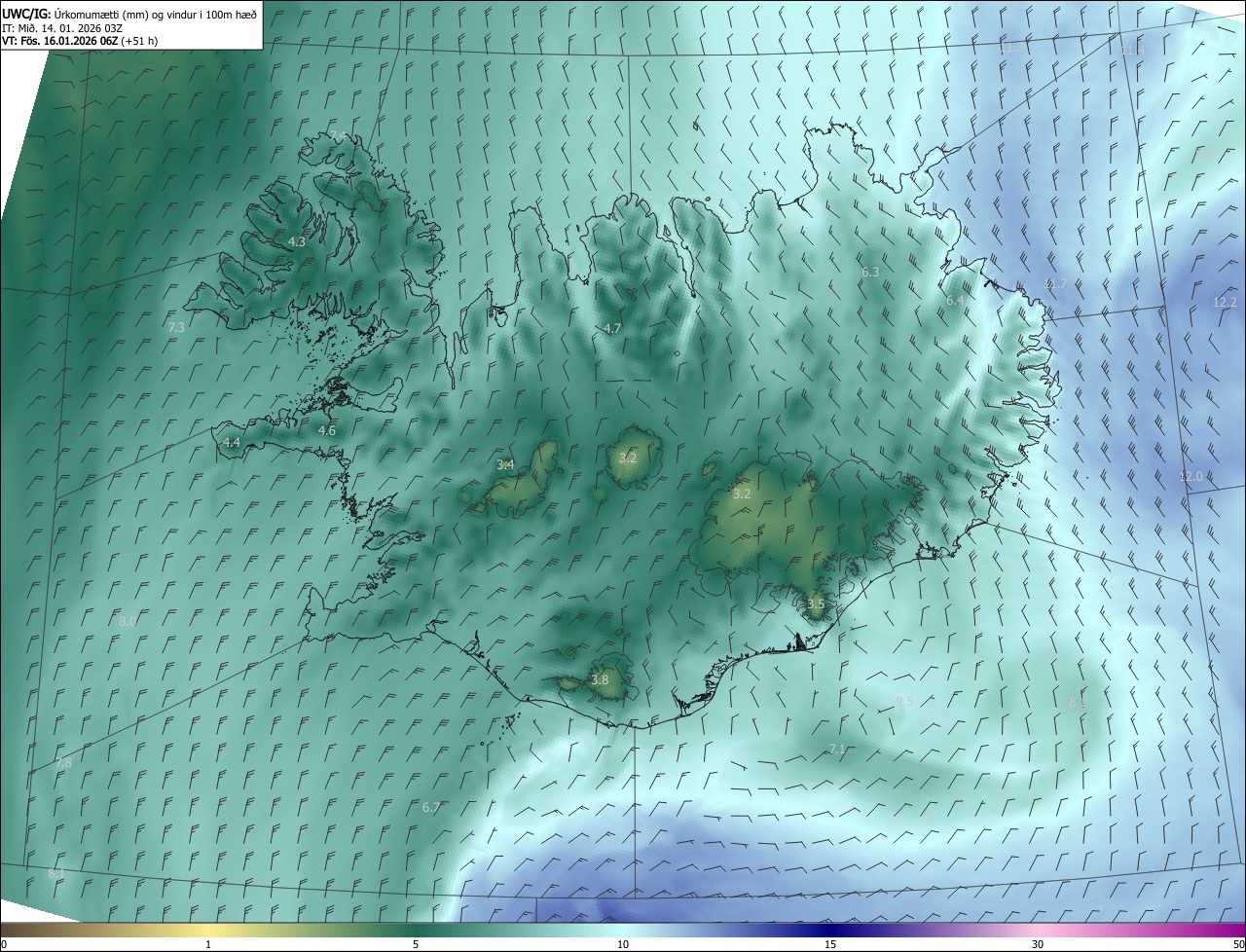Image resolution: width=1246 pixels, height=952 pixels.
Task: Click the colorbar tick labeled 5
Action: click(x=416, y=944)
